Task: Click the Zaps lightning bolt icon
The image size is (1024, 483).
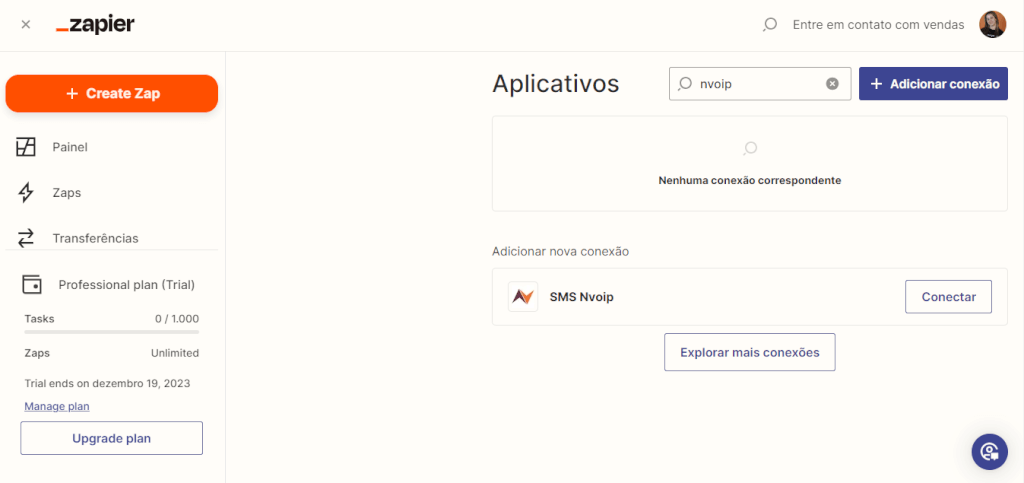Action: pos(25,193)
